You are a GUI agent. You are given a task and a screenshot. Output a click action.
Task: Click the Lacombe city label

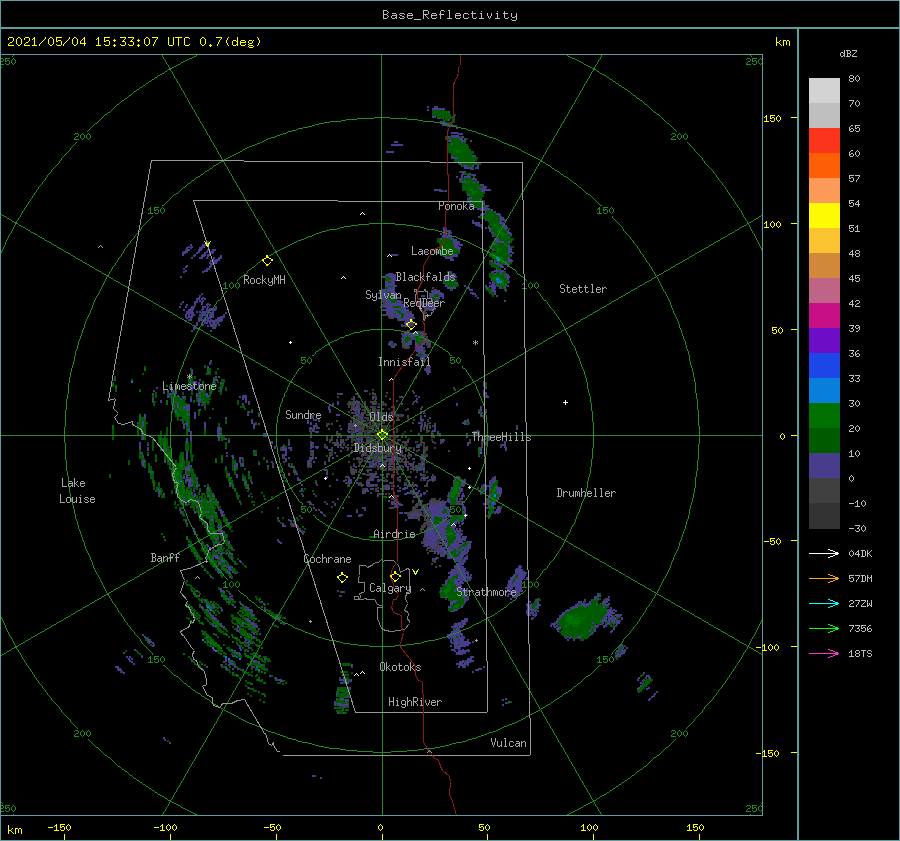[432, 251]
